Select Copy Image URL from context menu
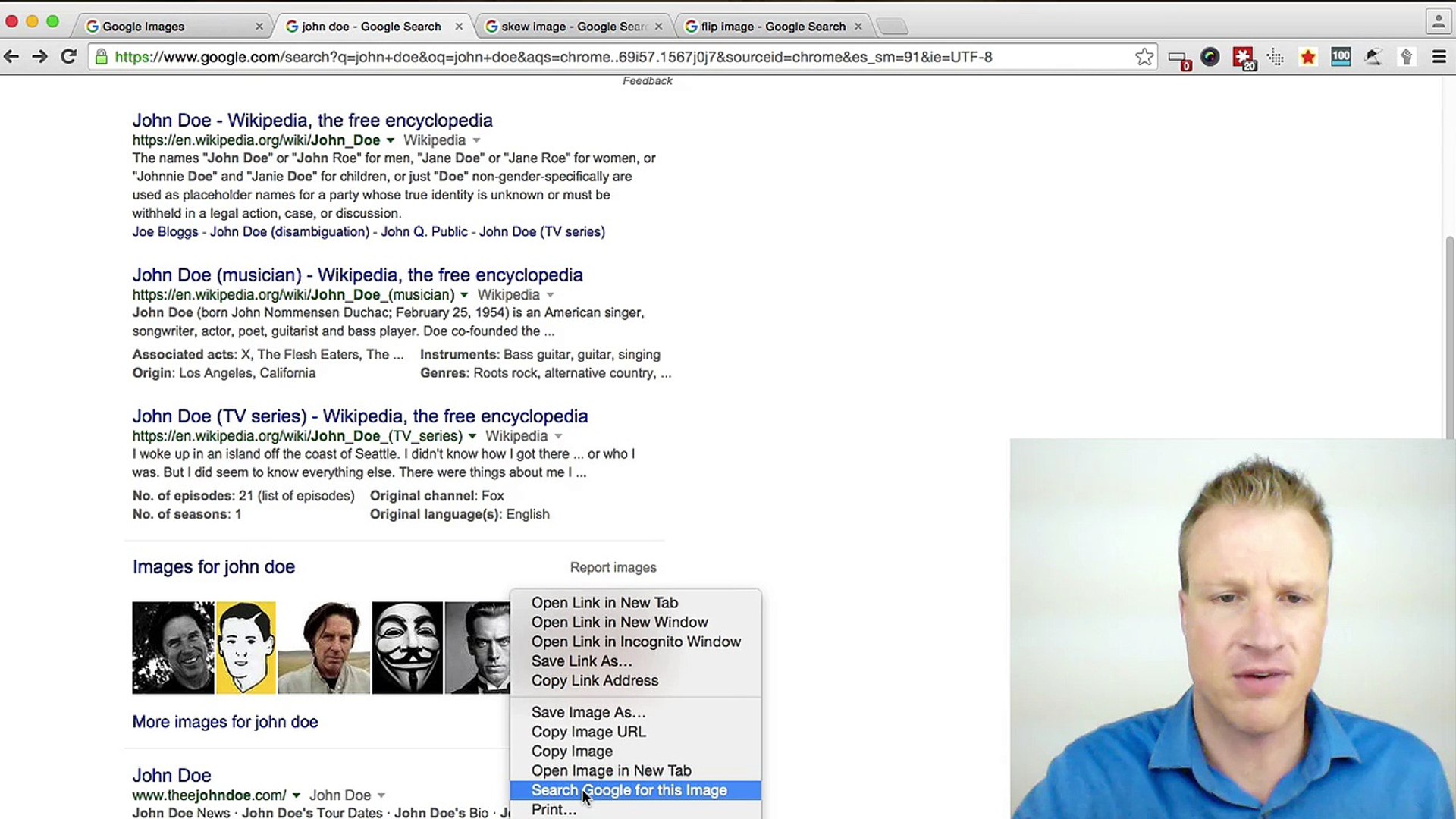Viewport: 1456px width, 819px height. pos(588,732)
